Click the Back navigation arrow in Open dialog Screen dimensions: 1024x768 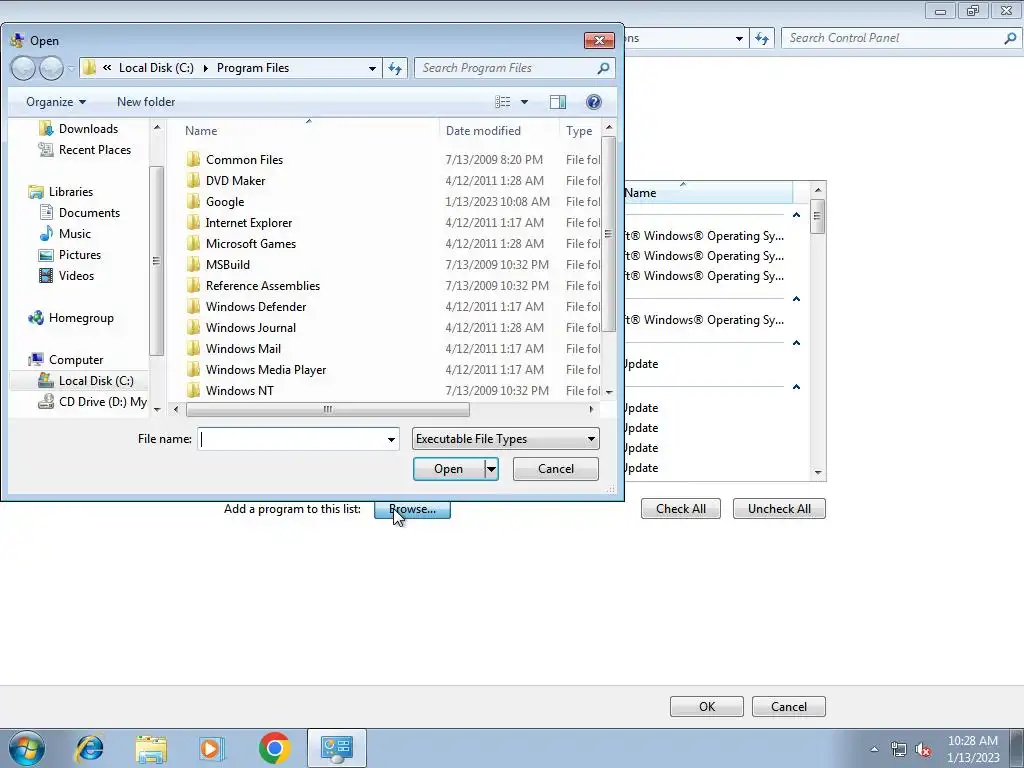(24, 68)
